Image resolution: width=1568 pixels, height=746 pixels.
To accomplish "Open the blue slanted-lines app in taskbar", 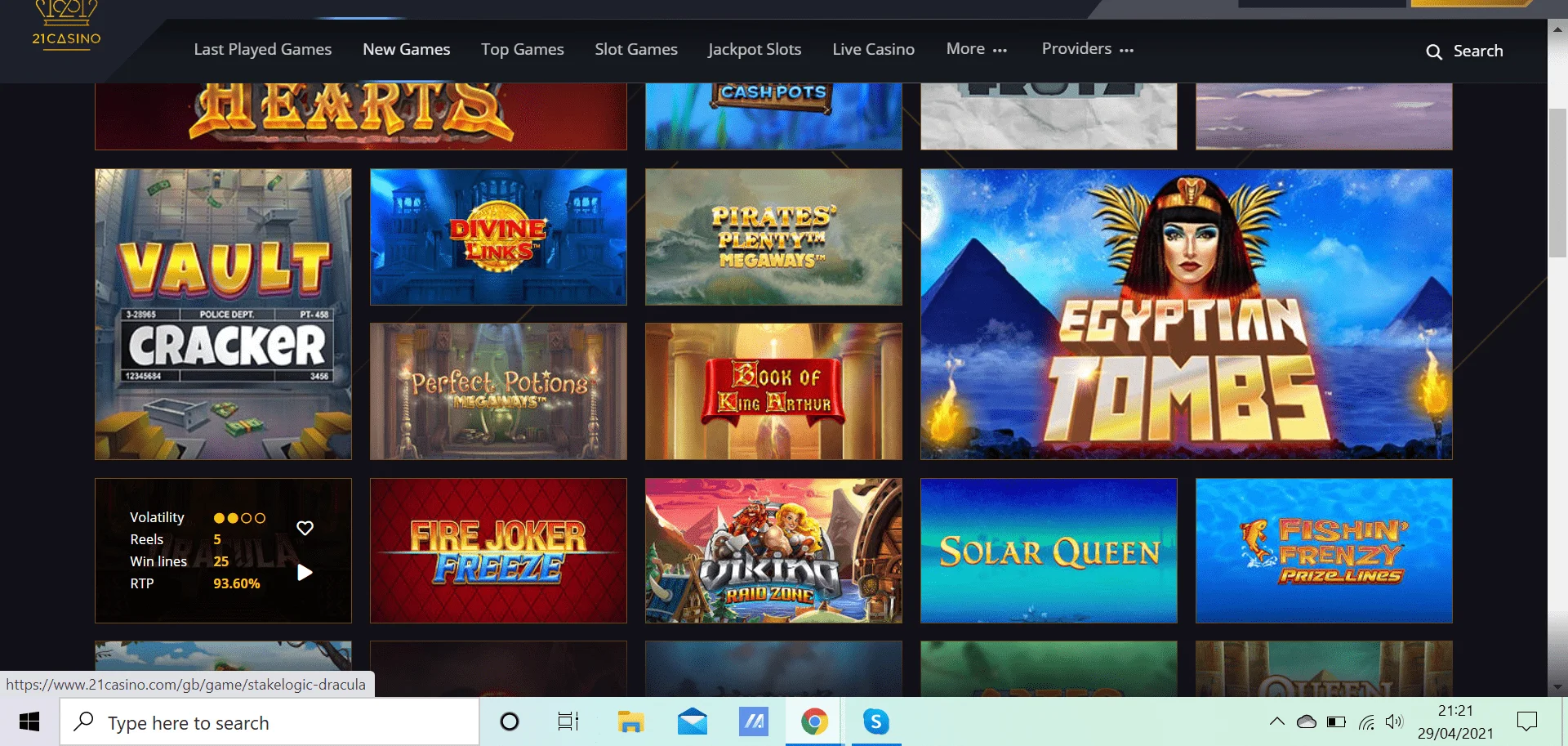I will [x=753, y=722].
